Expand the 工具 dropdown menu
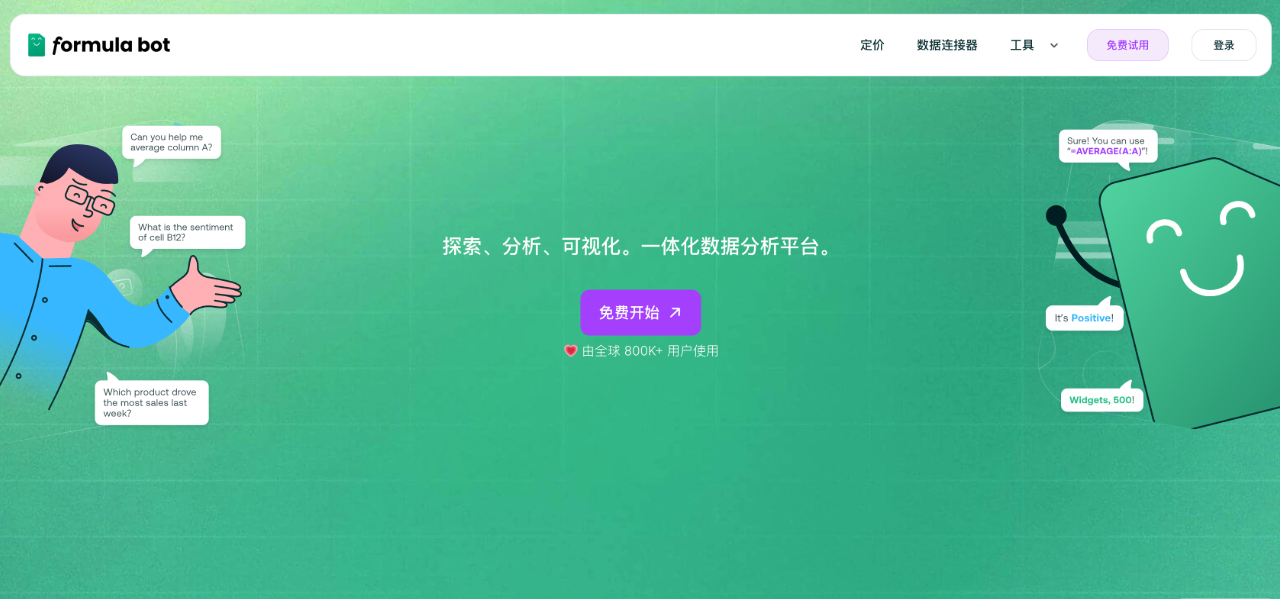 tap(1022, 44)
